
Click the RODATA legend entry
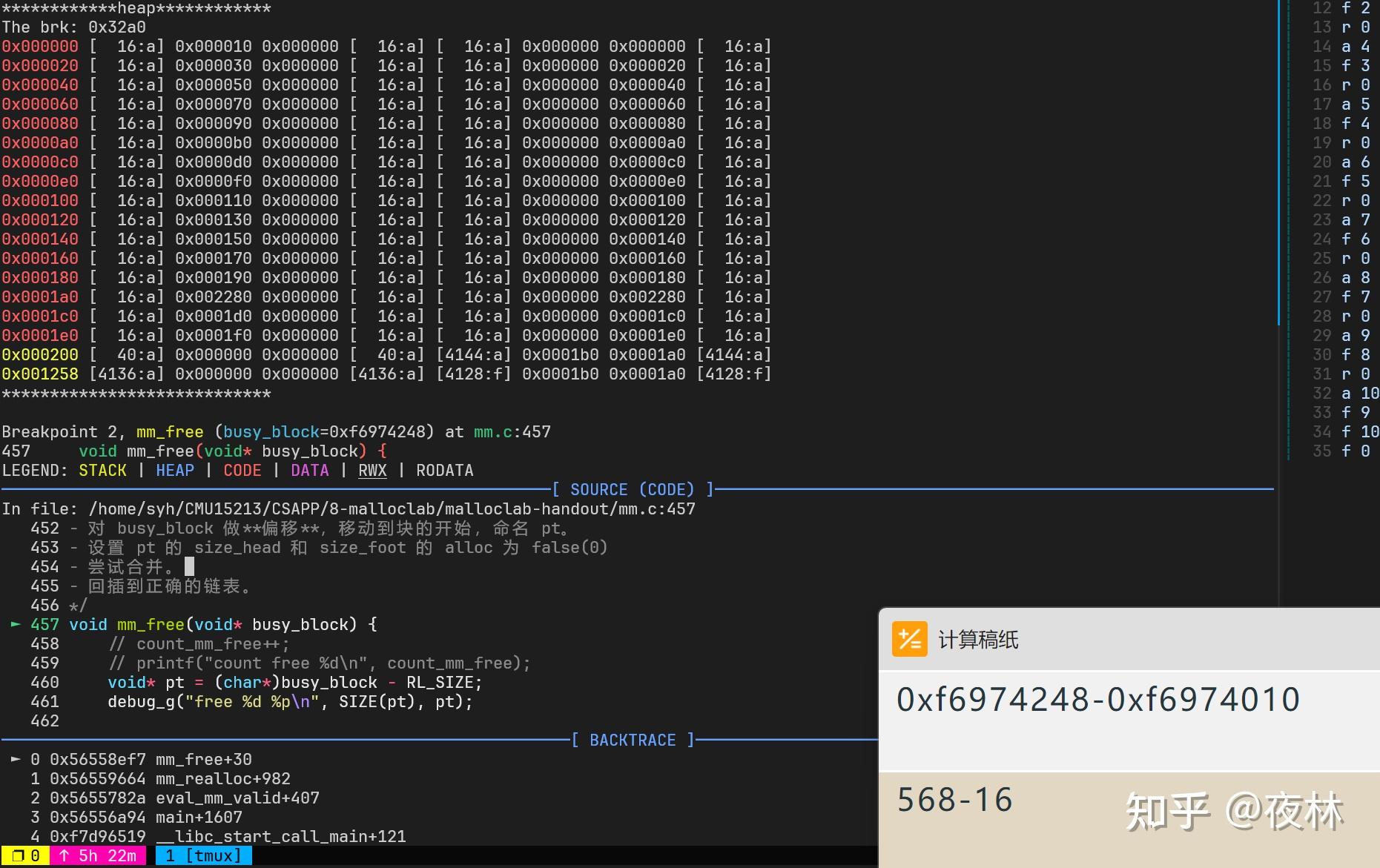445,470
